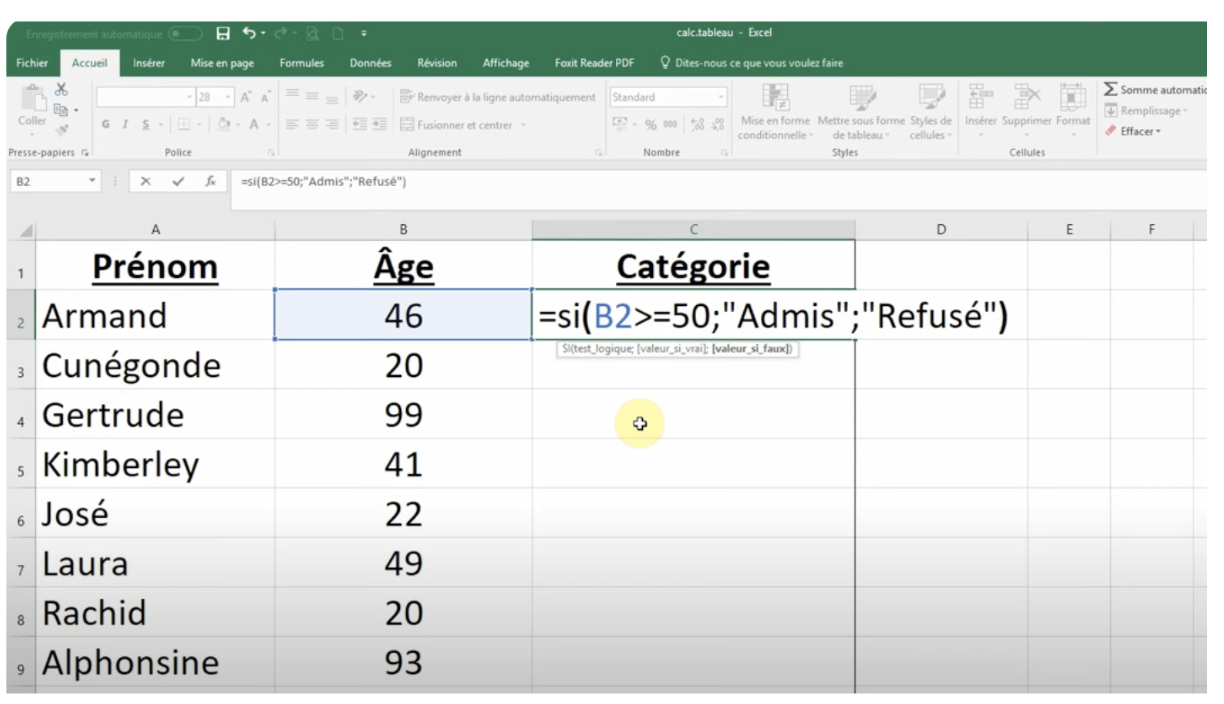Open the font size 28 dropdown
This screenshot has width=1224, height=704.
pyautogui.click(x=227, y=97)
